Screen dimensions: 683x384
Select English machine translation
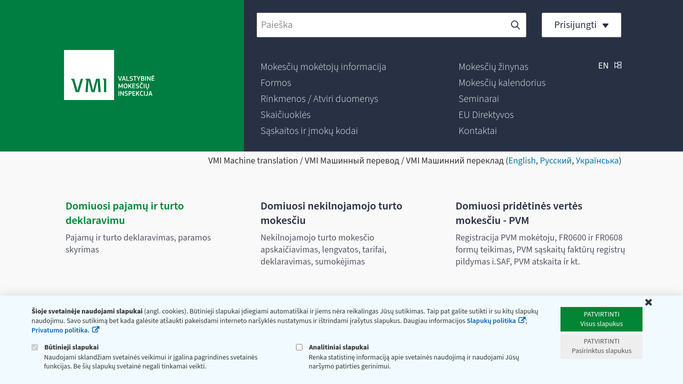[x=522, y=161]
